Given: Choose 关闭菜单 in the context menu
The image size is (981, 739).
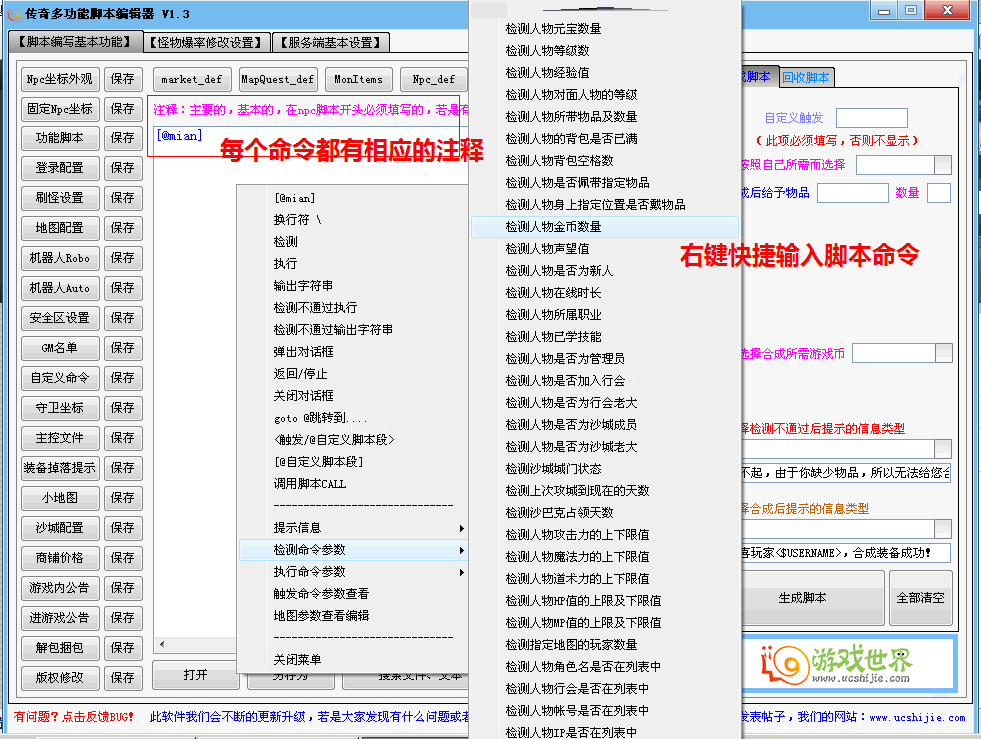Looking at the screenshot, I should (297, 660).
